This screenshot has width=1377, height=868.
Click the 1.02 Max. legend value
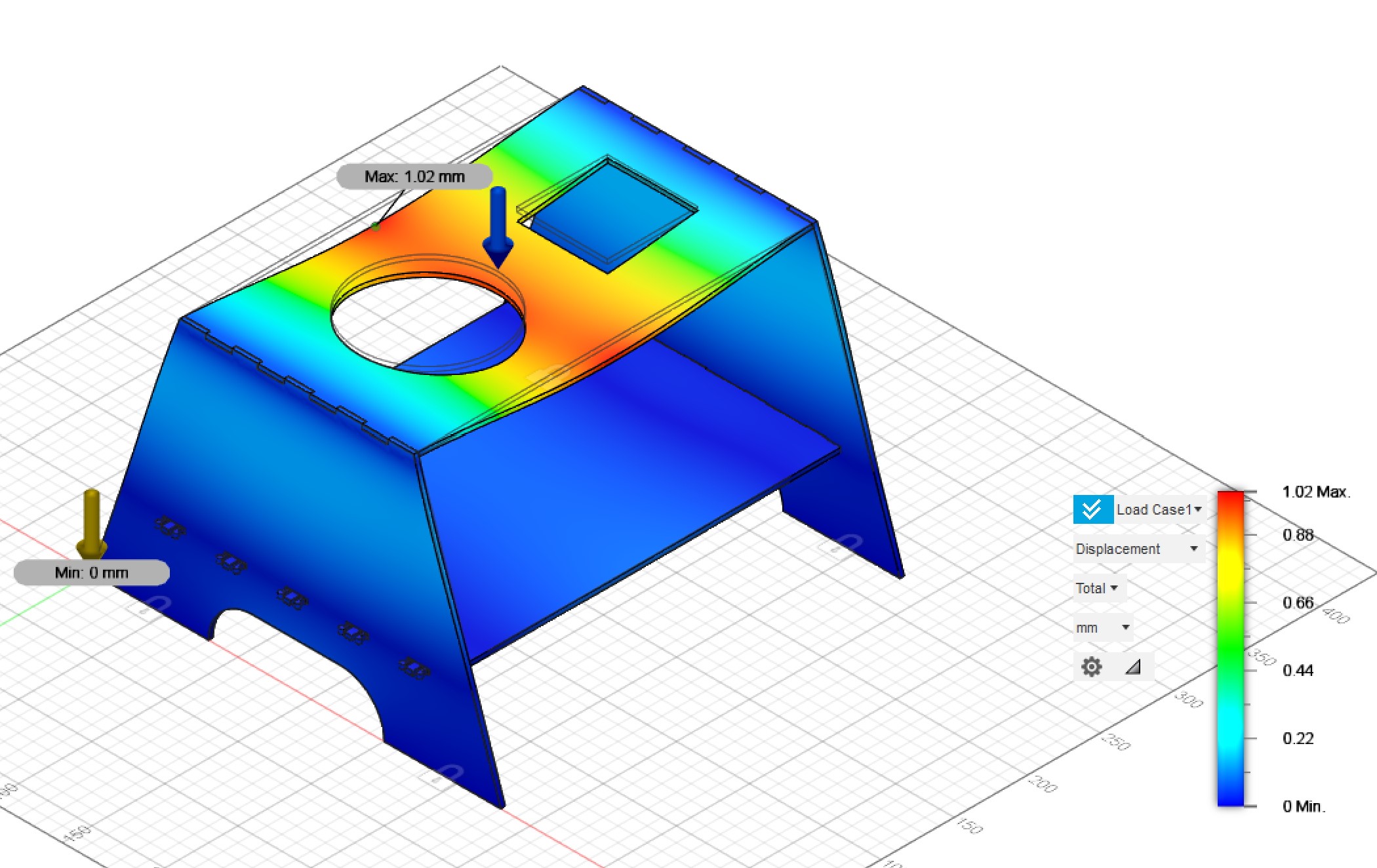coord(1316,492)
